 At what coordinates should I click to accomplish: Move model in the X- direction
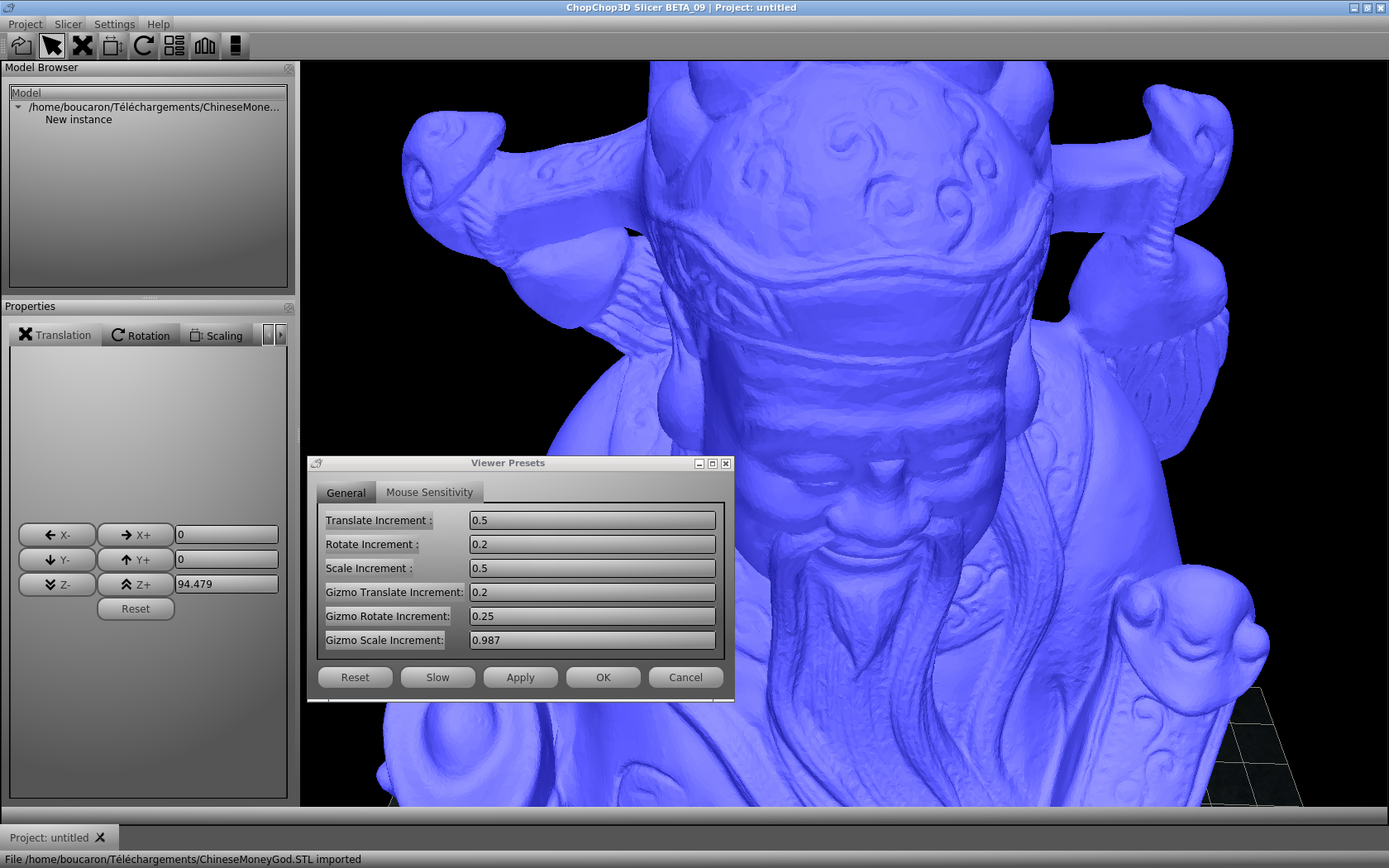pyautogui.click(x=57, y=535)
